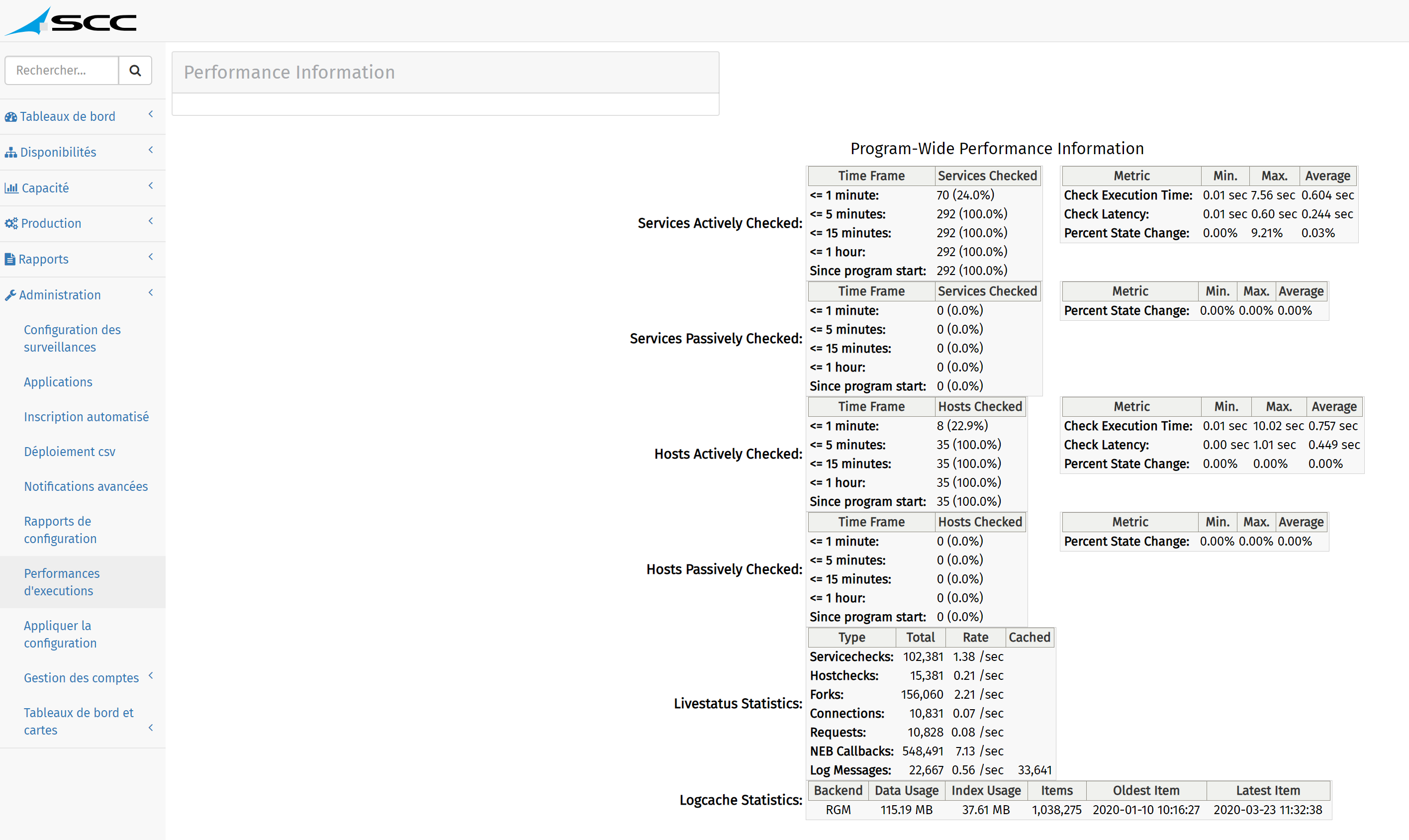Viewport: 1409px width, 840px height.
Task: Open Gestion des comptes submenu
Action: pos(81,678)
